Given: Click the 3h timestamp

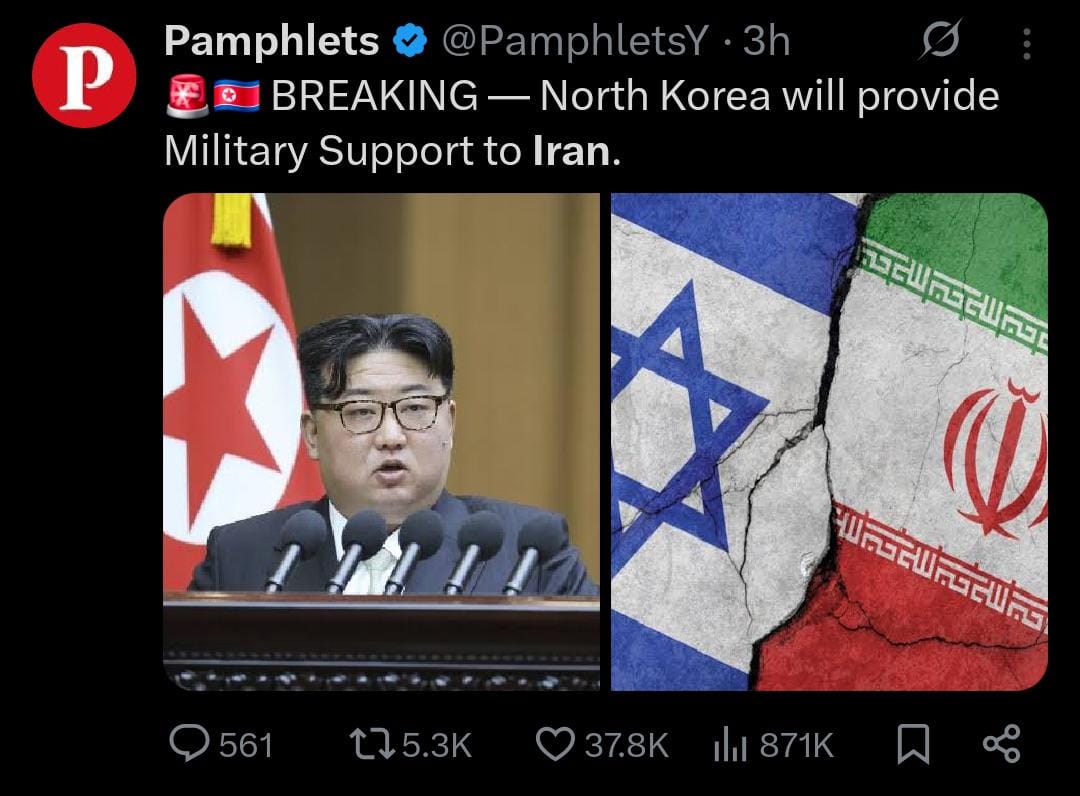Looking at the screenshot, I should point(766,41).
